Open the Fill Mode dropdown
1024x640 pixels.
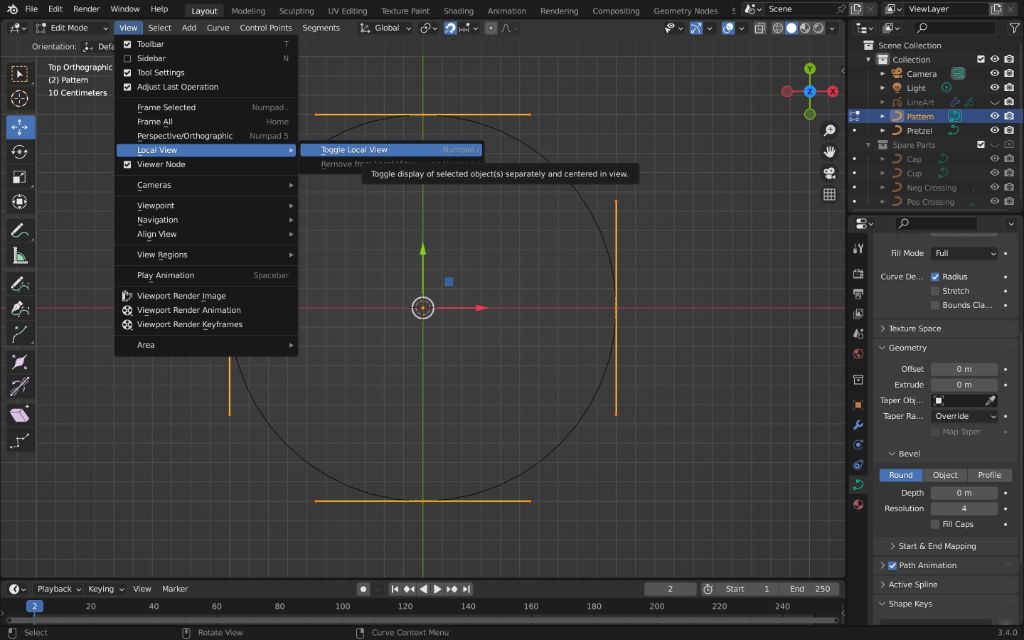(x=964, y=253)
